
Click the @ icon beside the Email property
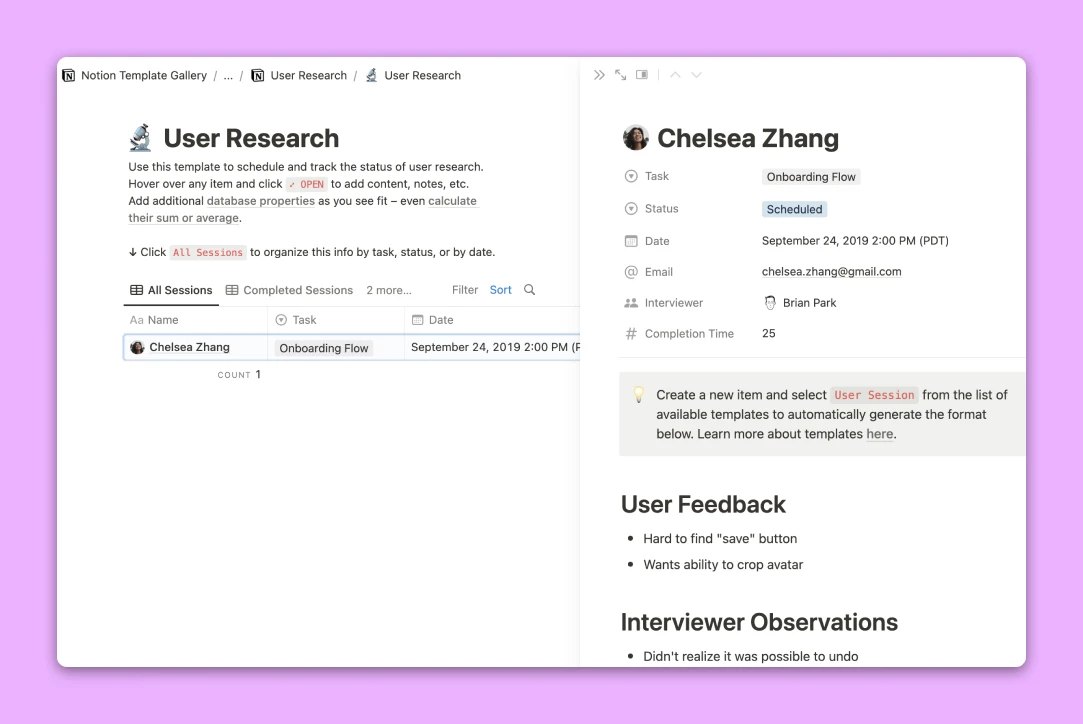tap(632, 271)
